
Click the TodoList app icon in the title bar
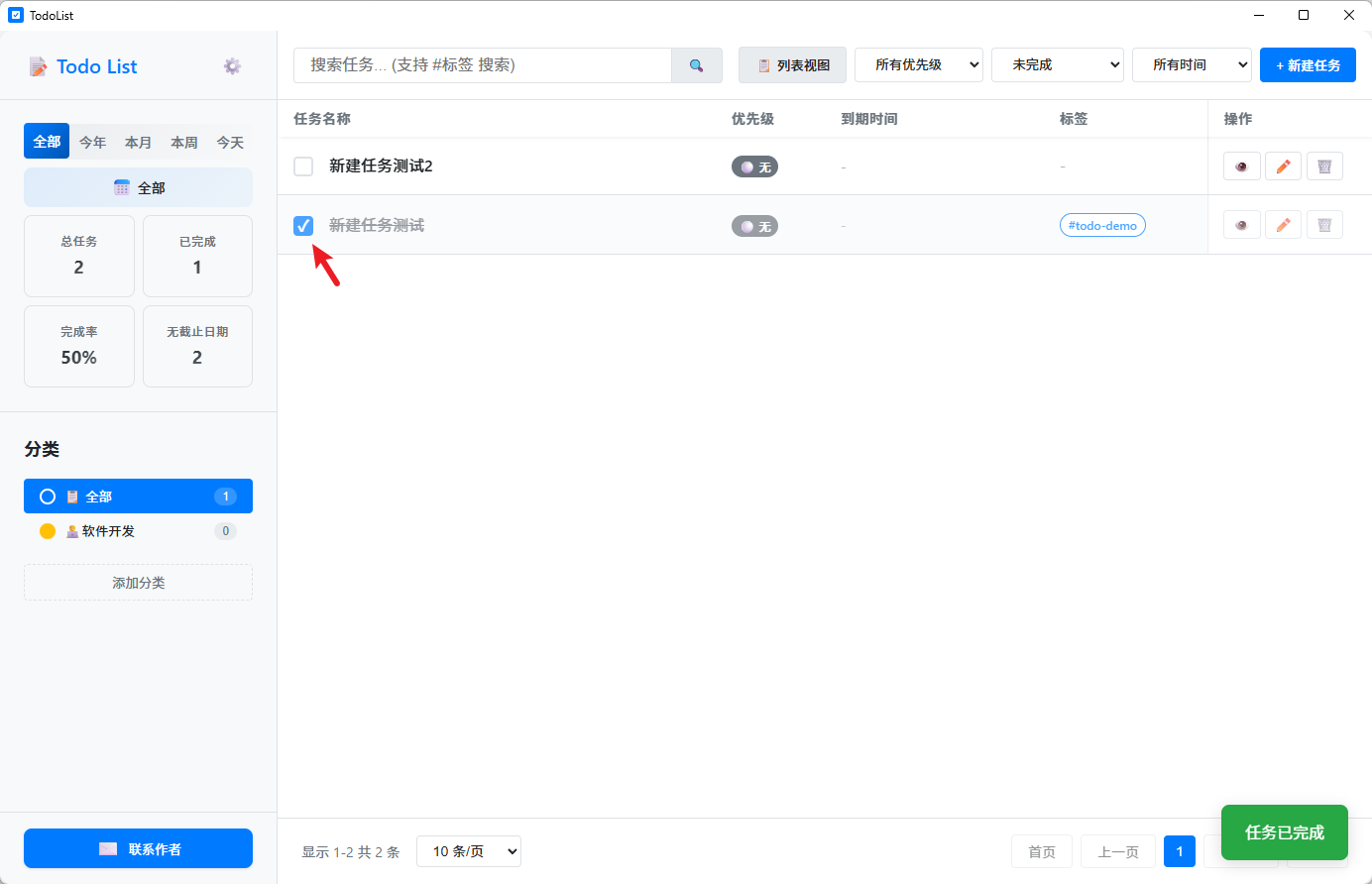pos(15,15)
